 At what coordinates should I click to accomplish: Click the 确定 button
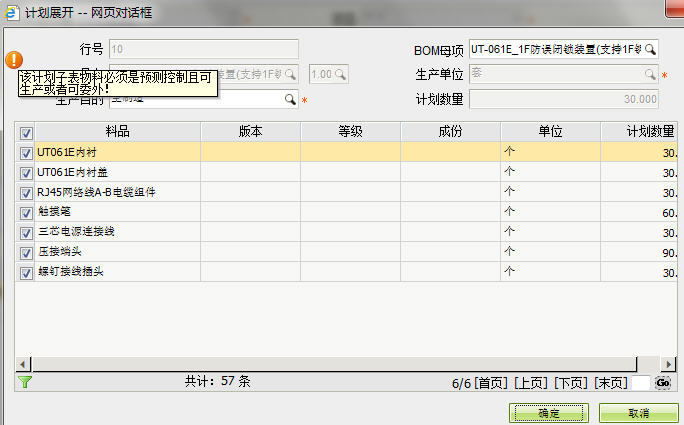[549, 413]
